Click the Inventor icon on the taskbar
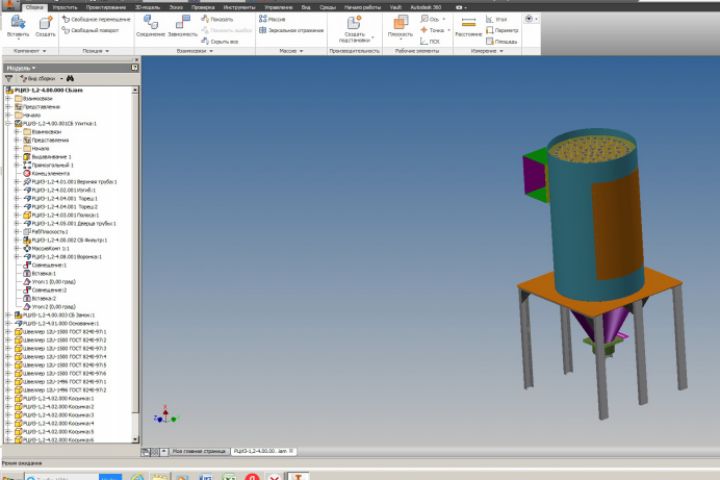Viewport: 720px width, 480px height. click(x=298, y=477)
